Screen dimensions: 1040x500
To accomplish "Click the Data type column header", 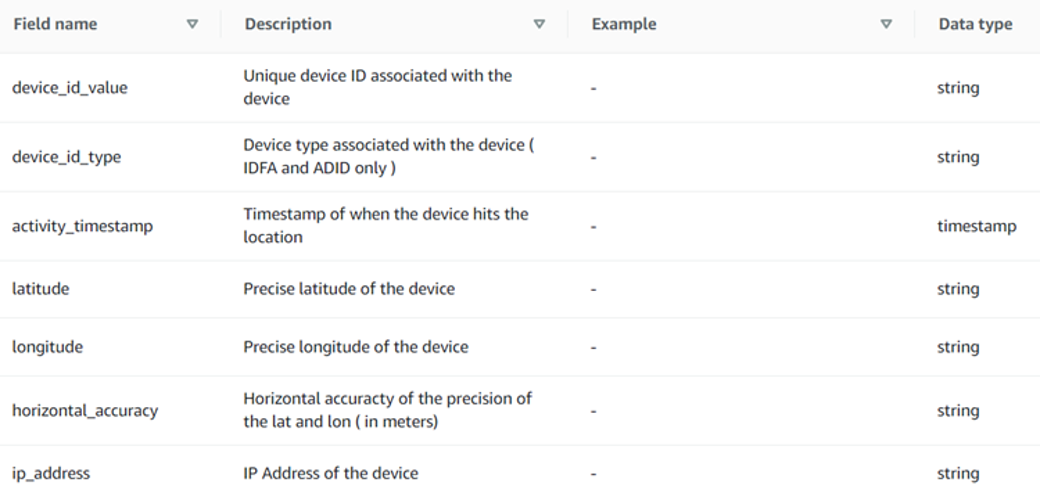I will (x=975, y=25).
